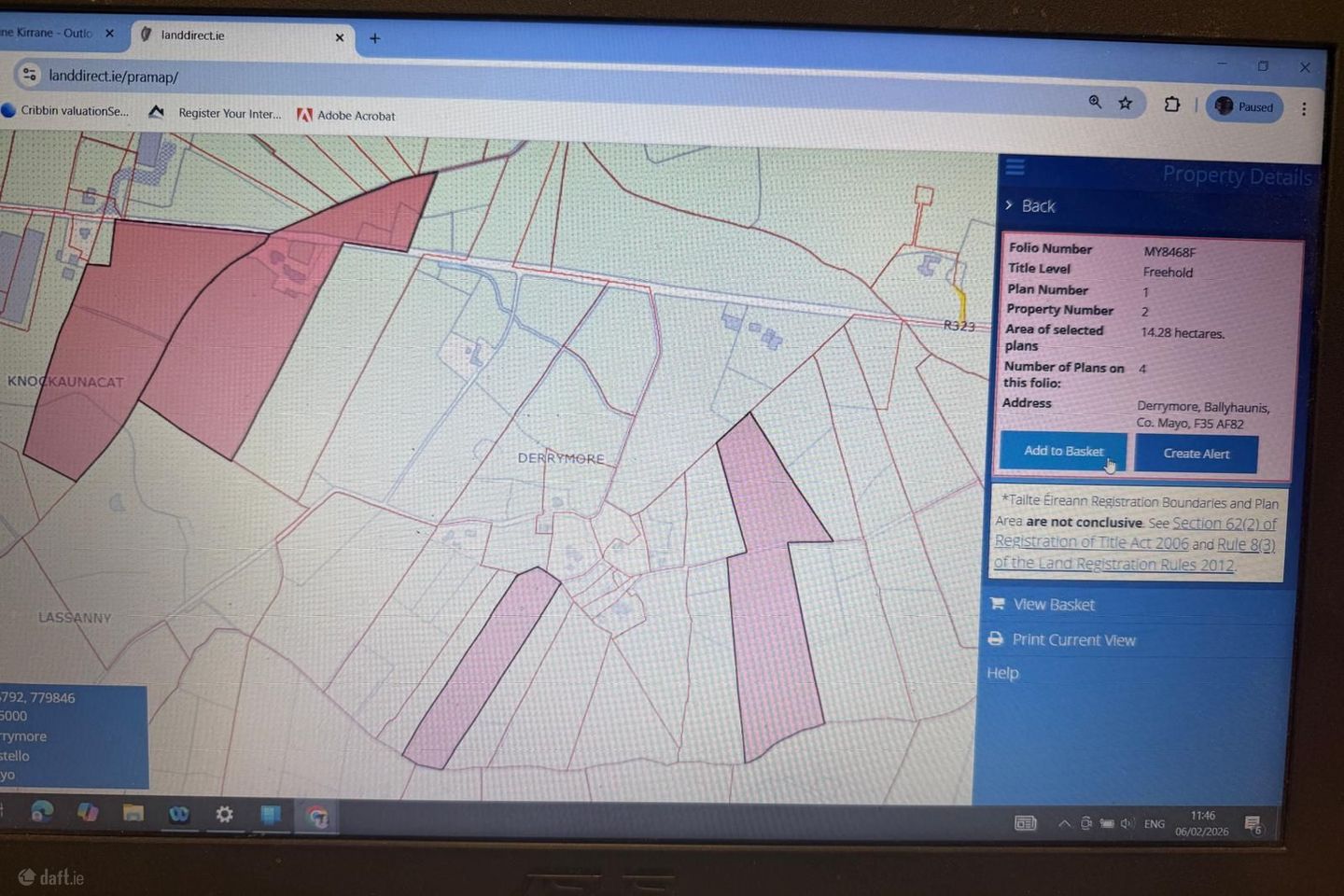Open Section 62(2) Registration of Title Act link
This screenshot has height=896, width=1344.
click(1224, 524)
